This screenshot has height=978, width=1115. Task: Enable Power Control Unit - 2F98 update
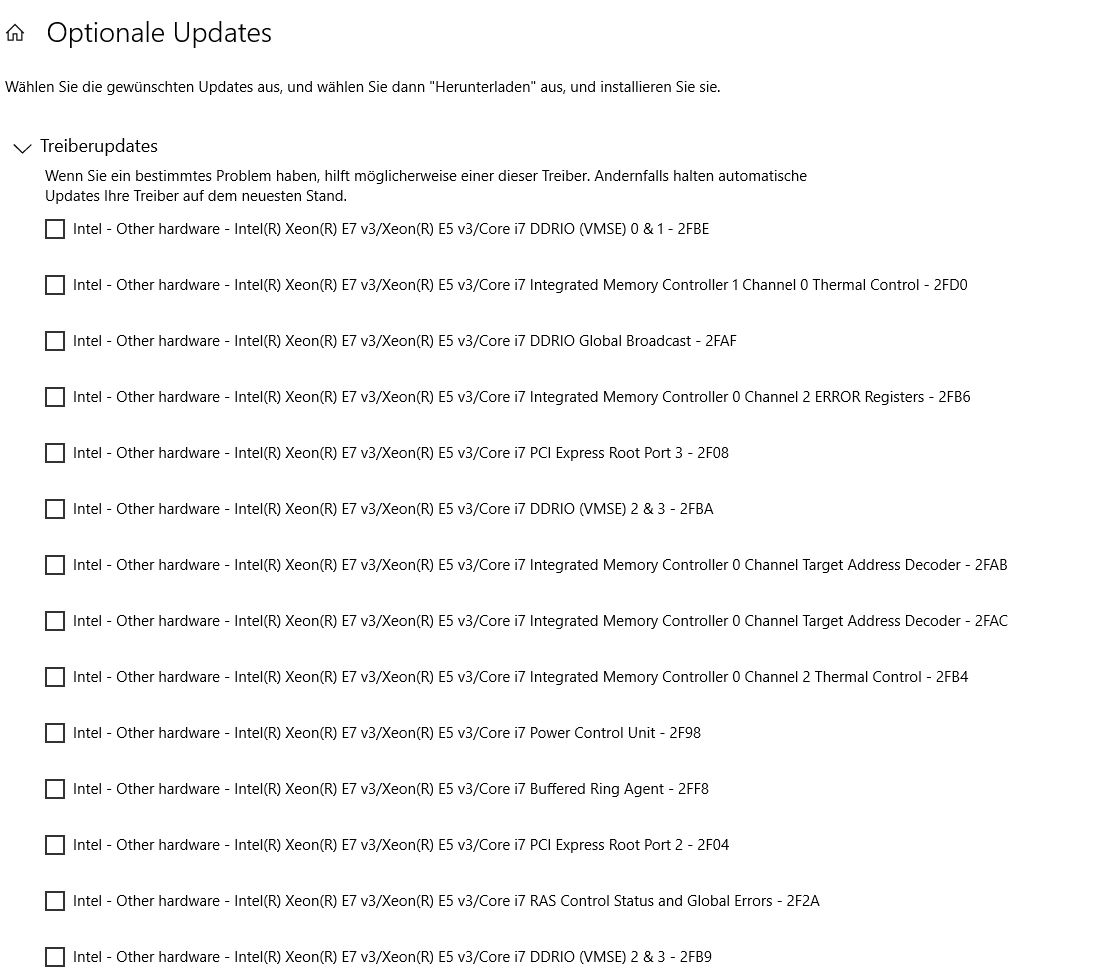pyautogui.click(x=55, y=733)
